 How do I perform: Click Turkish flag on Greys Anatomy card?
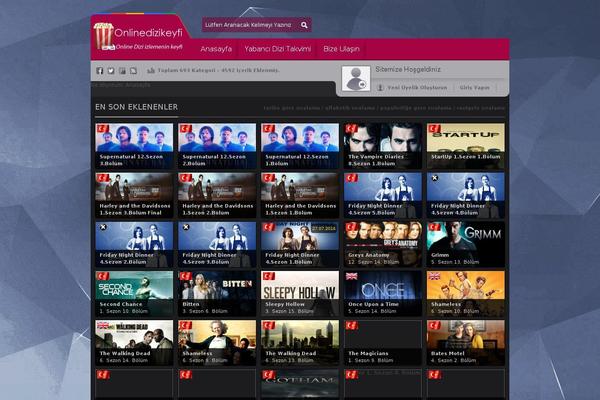coord(351,227)
